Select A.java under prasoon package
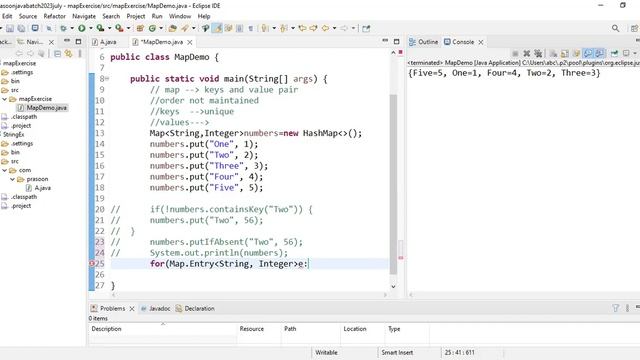 [x=38, y=188]
